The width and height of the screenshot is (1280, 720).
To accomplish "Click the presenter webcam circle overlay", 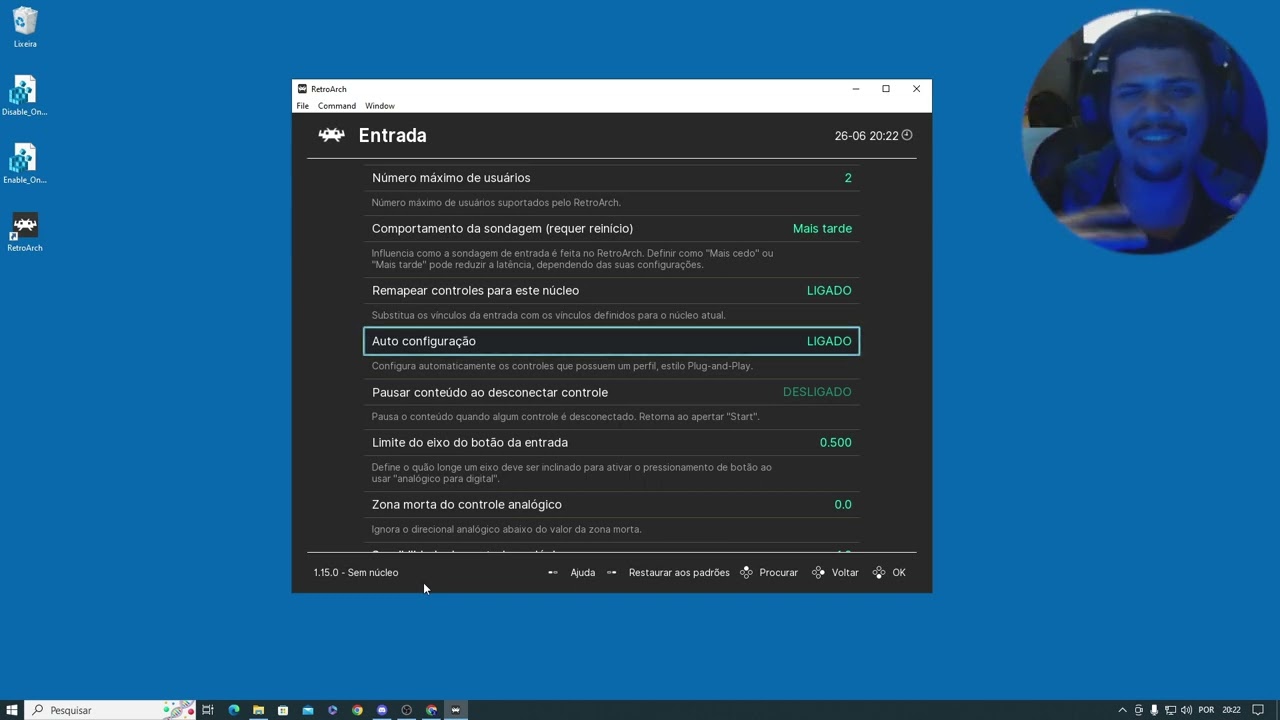I will 1144,132.
